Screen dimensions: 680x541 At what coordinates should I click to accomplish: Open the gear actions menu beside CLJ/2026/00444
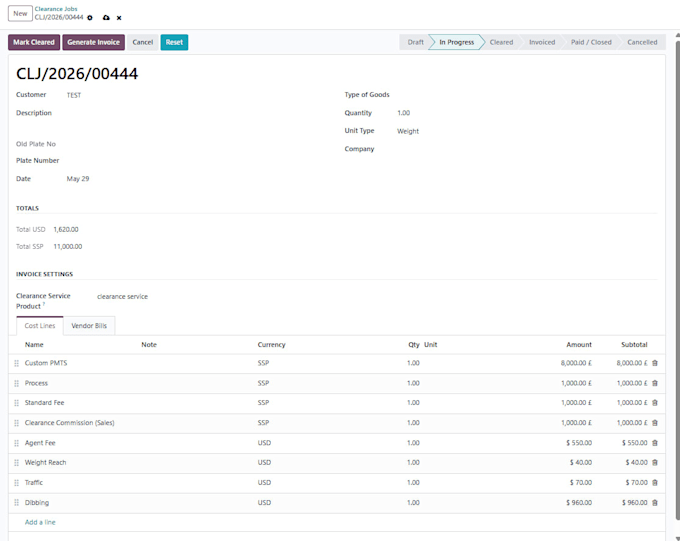click(x=90, y=18)
